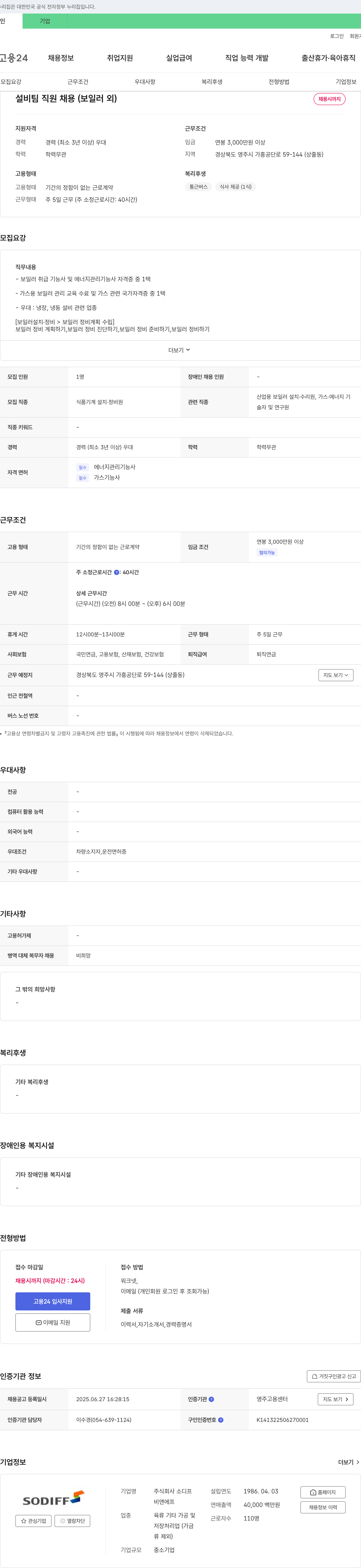Report false ad via 거짓구인광고 신고
This screenshot has height=1568, width=361.
[x=334, y=1376]
